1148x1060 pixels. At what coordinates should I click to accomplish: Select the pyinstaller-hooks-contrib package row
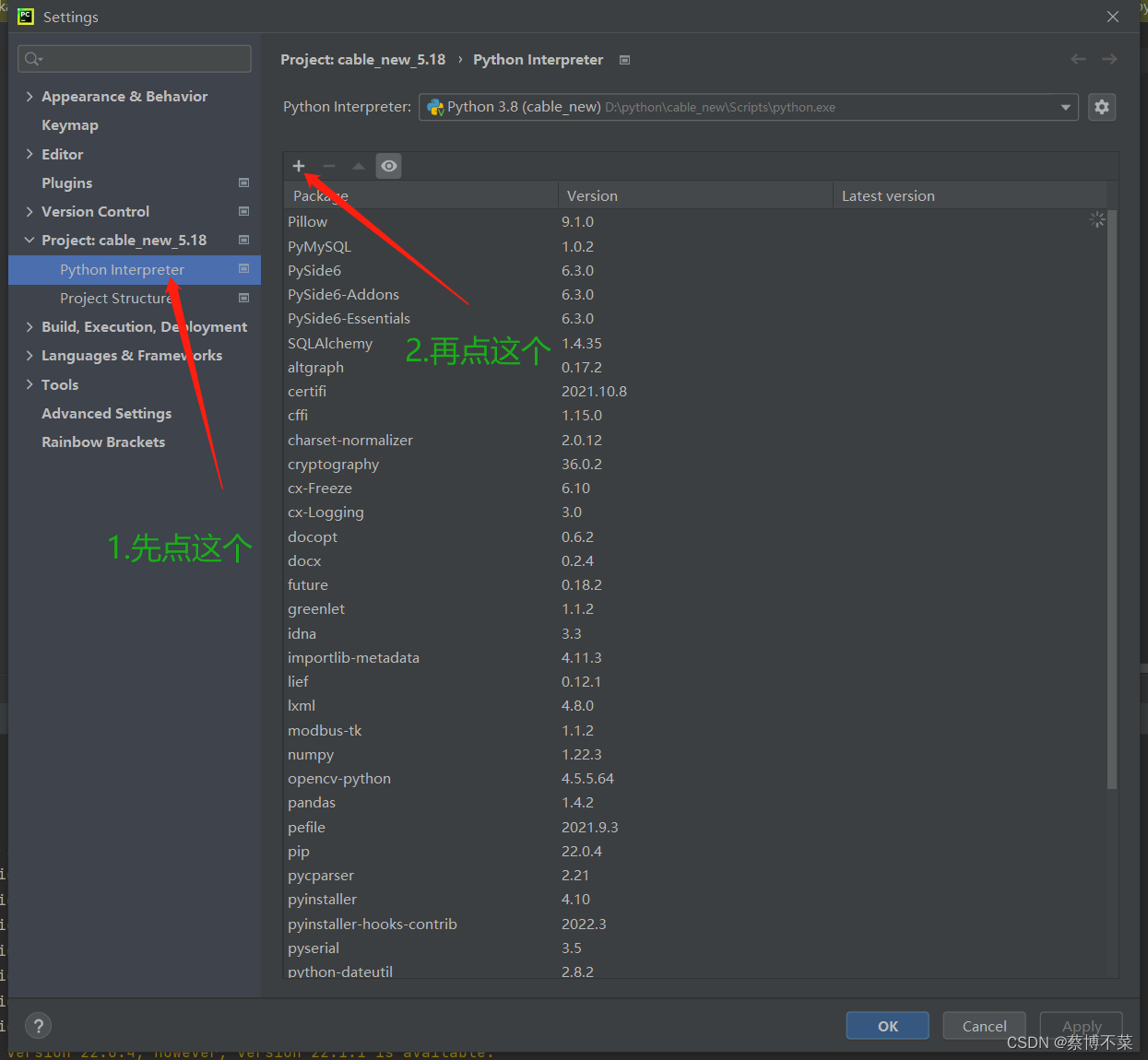695,924
